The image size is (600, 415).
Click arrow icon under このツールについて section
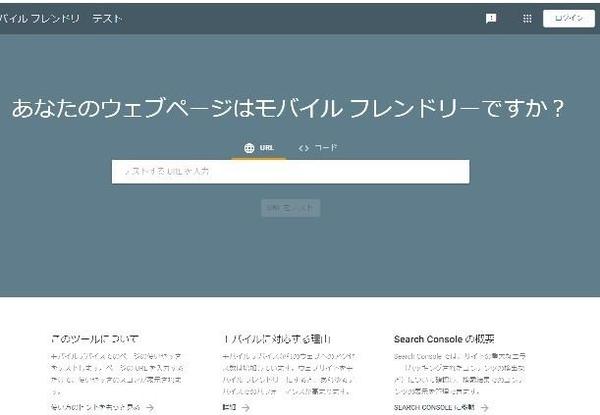(150, 408)
